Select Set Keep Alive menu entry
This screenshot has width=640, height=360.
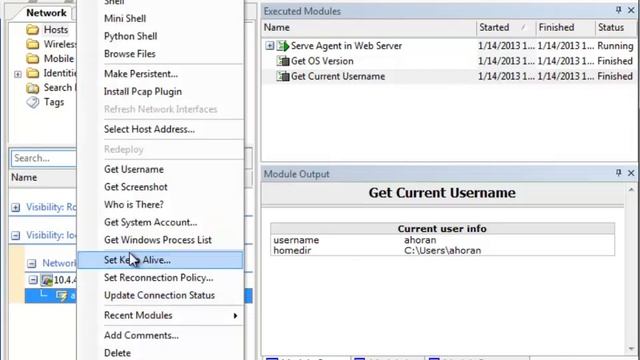160,260
